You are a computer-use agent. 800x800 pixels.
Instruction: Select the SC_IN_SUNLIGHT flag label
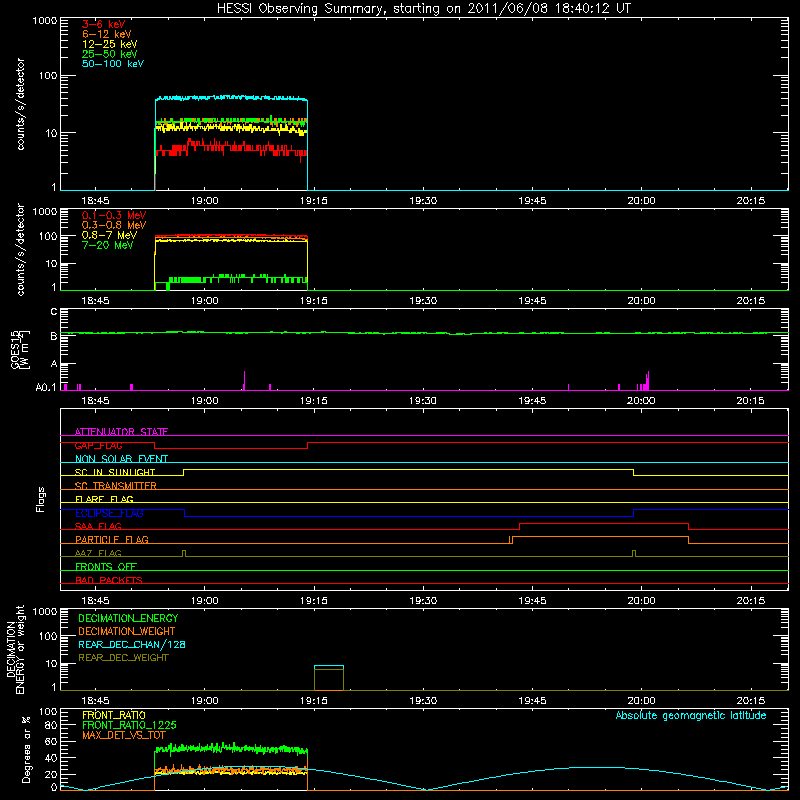pos(115,472)
